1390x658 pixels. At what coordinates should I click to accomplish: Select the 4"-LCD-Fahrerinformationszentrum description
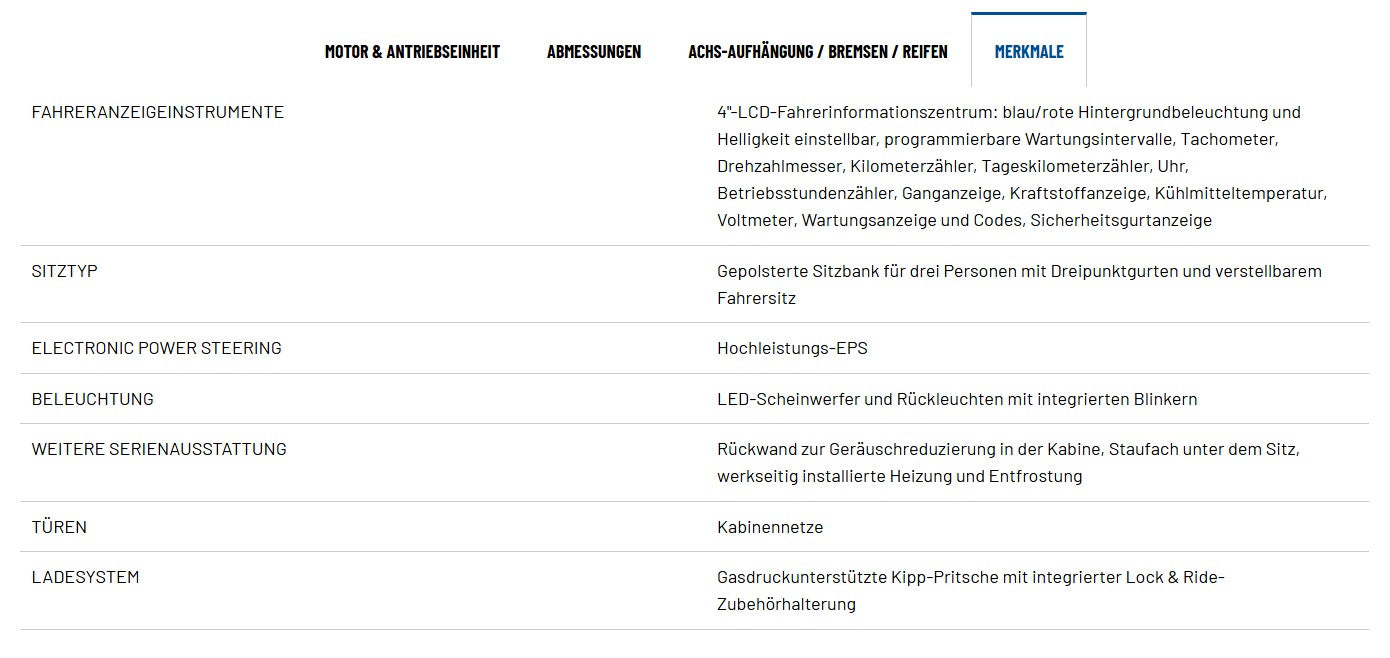click(x=1022, y=166)
